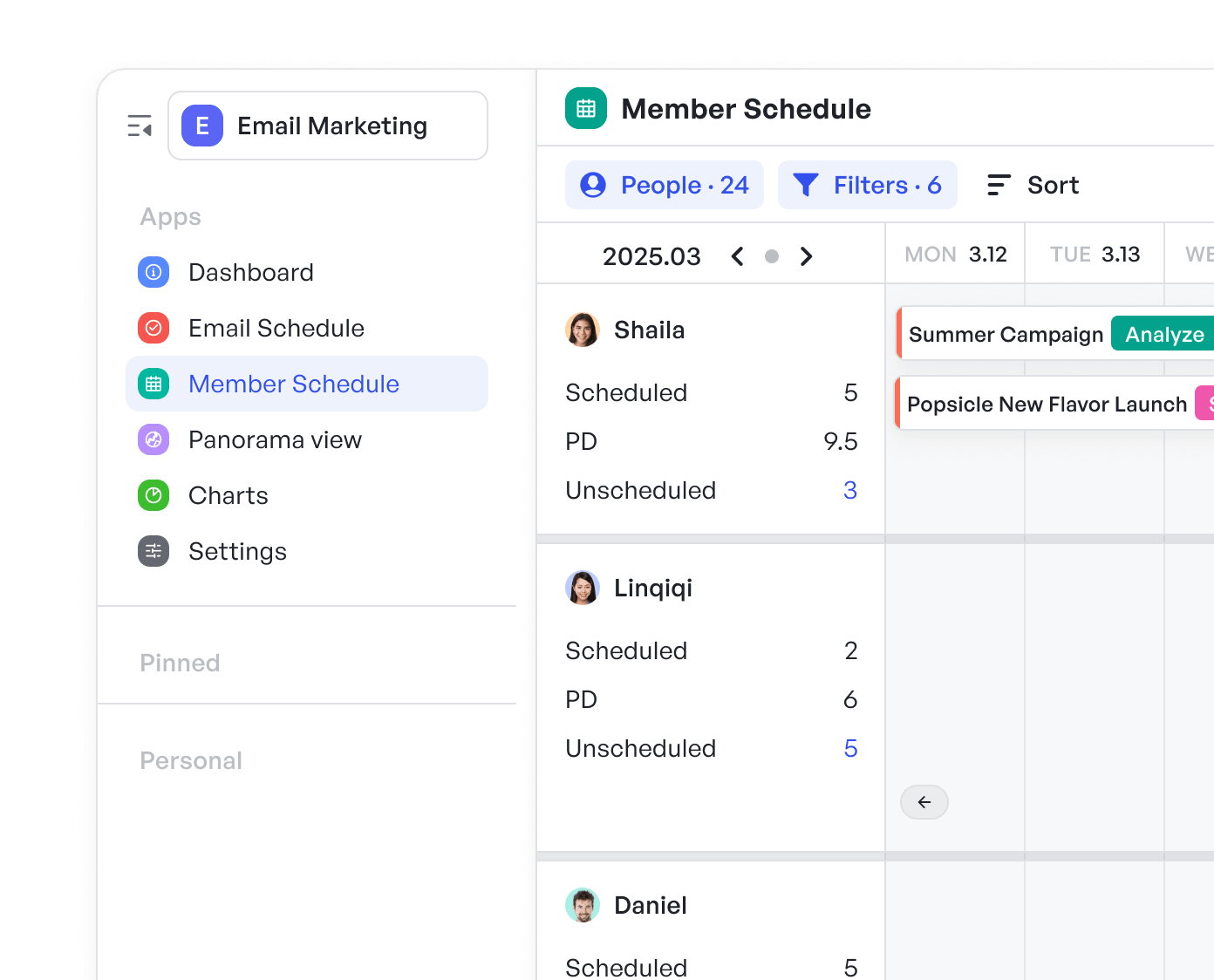Select the TUE 3.13 column header

point(1095,254)
